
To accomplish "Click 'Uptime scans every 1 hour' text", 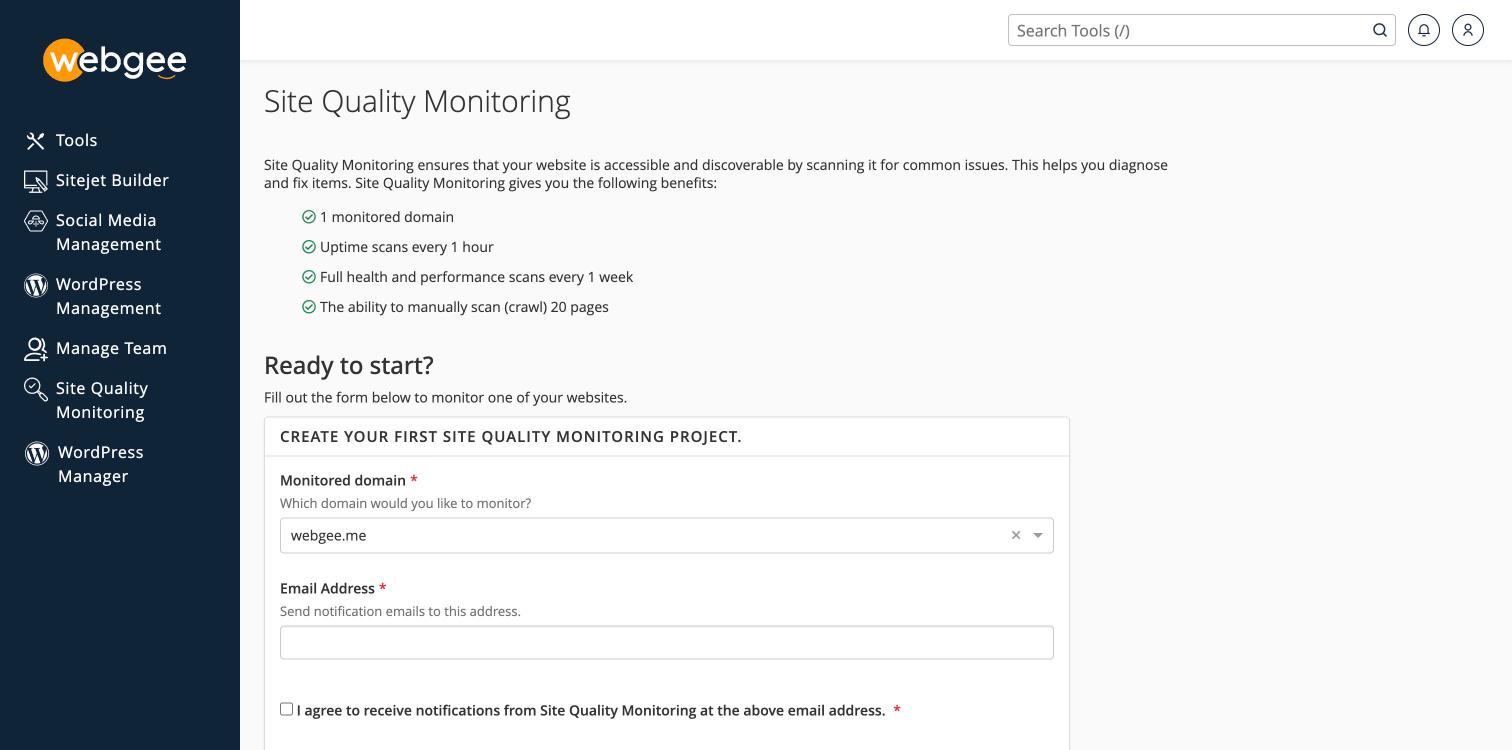I will (x=407, y=247).
